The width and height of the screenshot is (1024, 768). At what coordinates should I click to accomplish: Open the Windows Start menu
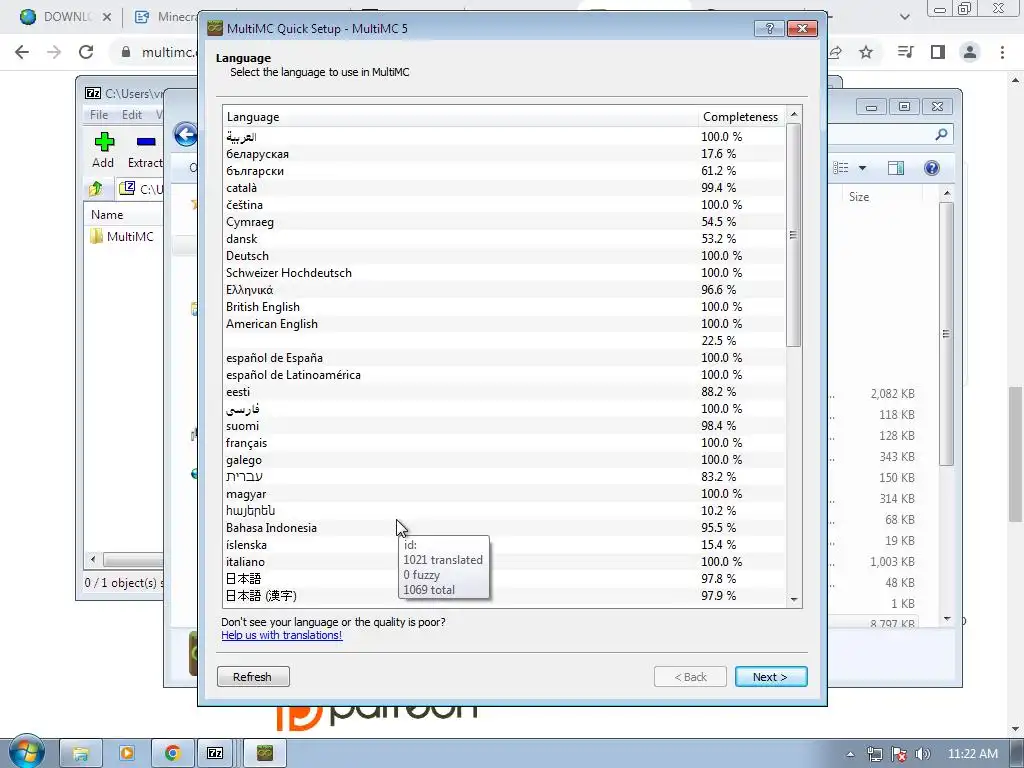click(x=26, y=751)
